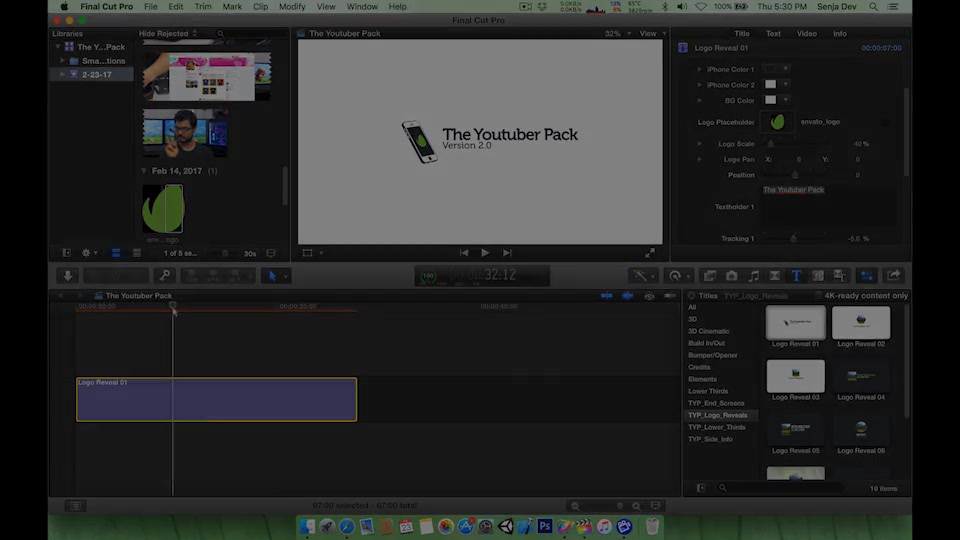Open the viewer 32% zoom dropdown

[618, 34]
